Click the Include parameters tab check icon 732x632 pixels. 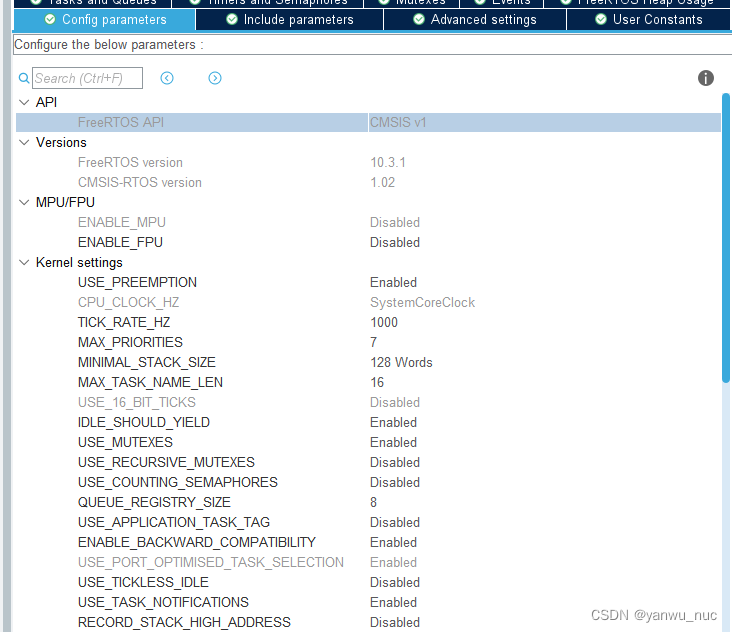coord(232,20)
